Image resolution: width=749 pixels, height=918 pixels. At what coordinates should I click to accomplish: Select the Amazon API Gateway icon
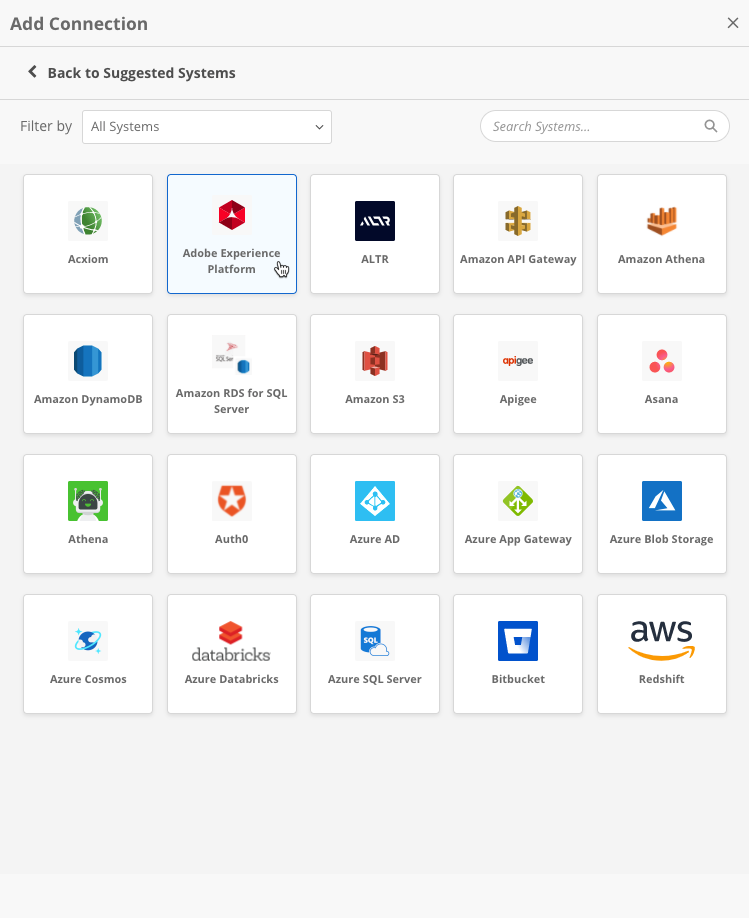point(518,221)
